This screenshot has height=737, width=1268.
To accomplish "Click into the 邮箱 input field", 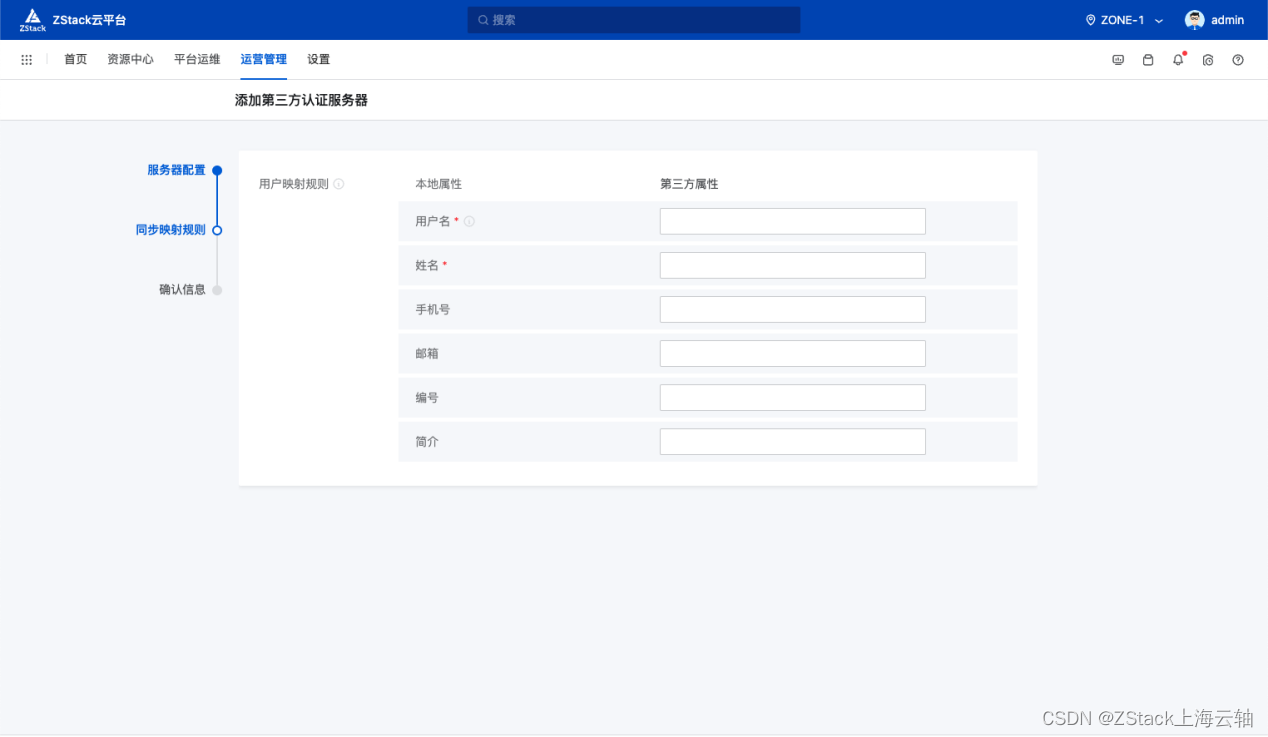I will pyautogui.click(x=792, y=353).
